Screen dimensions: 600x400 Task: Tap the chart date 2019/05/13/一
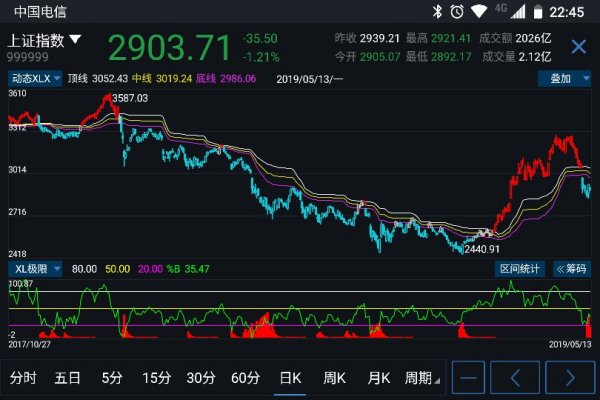310,79
